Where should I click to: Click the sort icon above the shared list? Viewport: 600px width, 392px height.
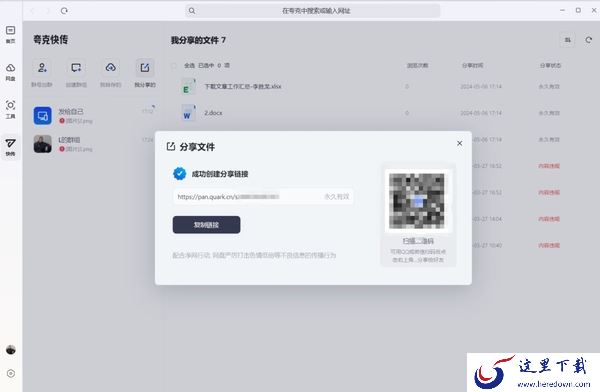click(x=568, y=40)
